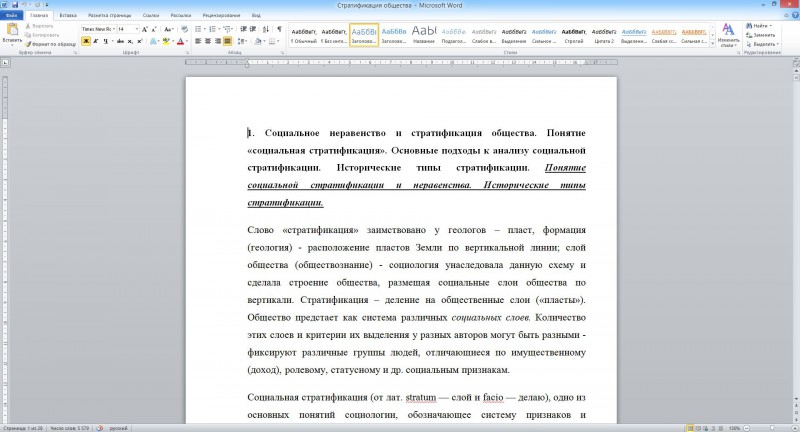Increase the paragraph indent
Screen dimensions: 800x432
pos(253,29)
